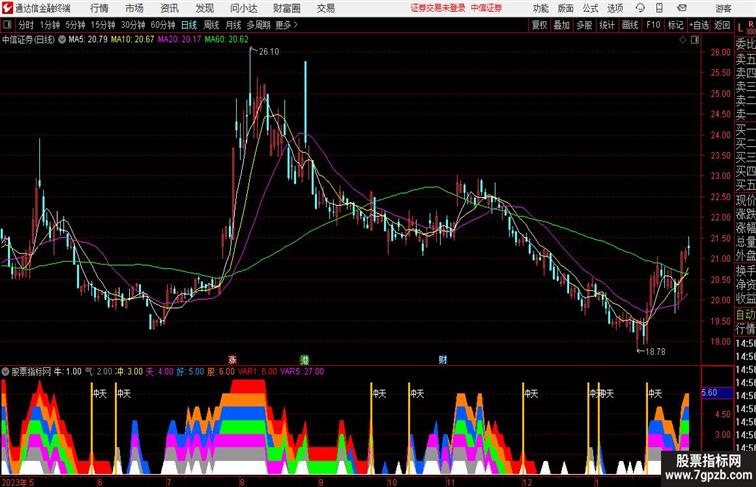Click the MA60: 20.62 value label
The height and width of the screenshot is (487, 756).
pos(226,40)
